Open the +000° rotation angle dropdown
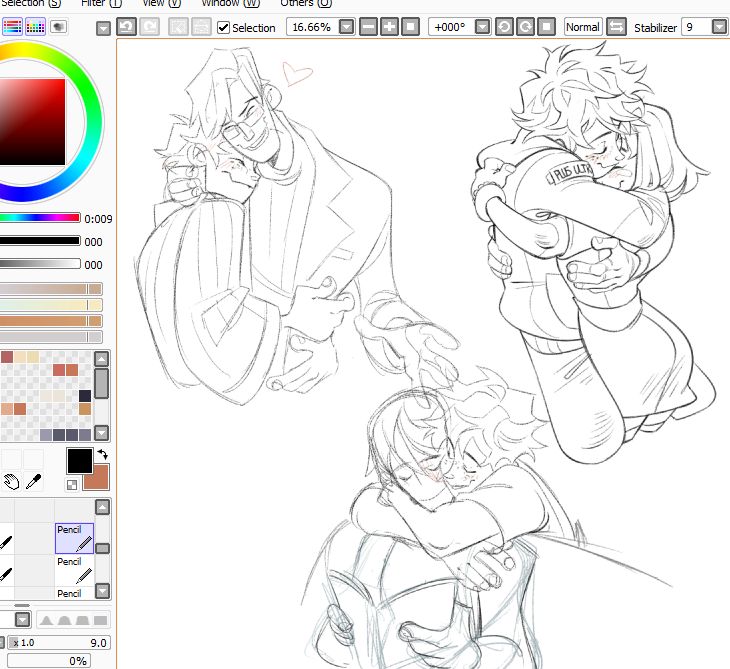The image size is (730, 669). (482, 27)
